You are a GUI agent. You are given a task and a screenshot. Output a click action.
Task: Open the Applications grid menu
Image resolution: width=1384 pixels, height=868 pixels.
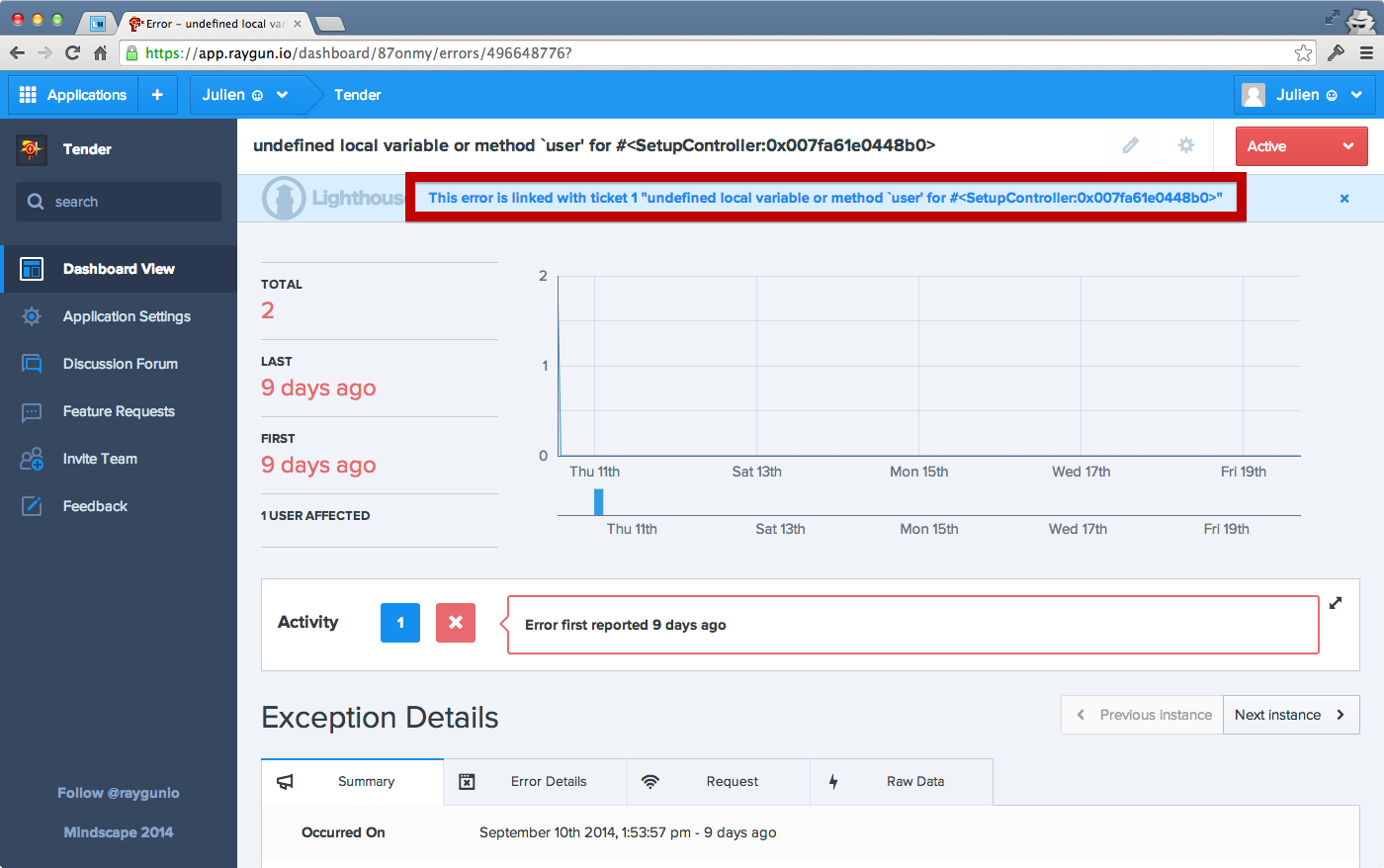(x=73, y=95)
